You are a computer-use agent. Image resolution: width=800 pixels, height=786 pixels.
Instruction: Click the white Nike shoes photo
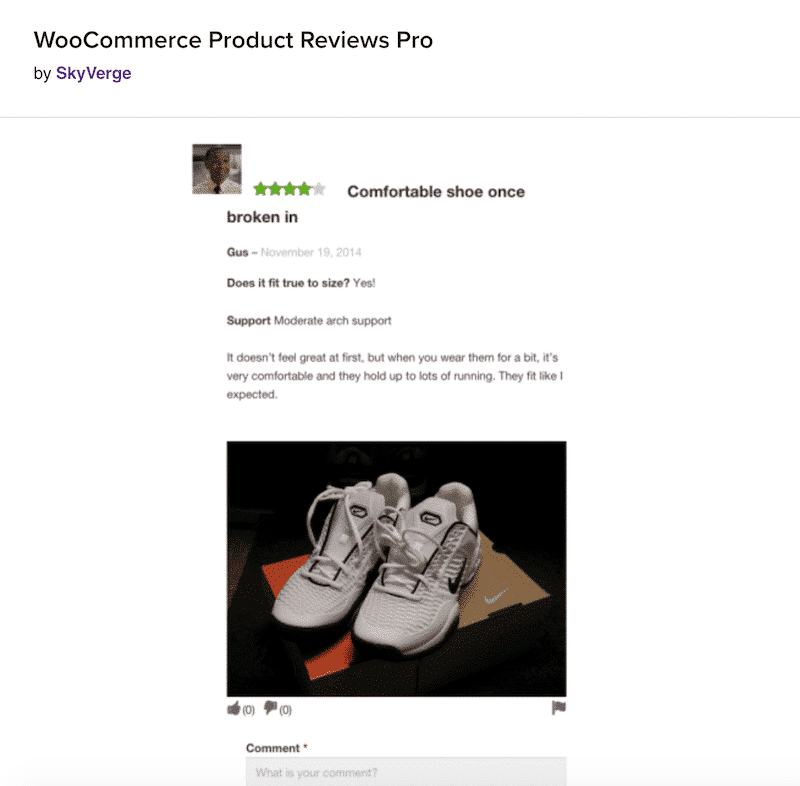[x=398, y=570]
